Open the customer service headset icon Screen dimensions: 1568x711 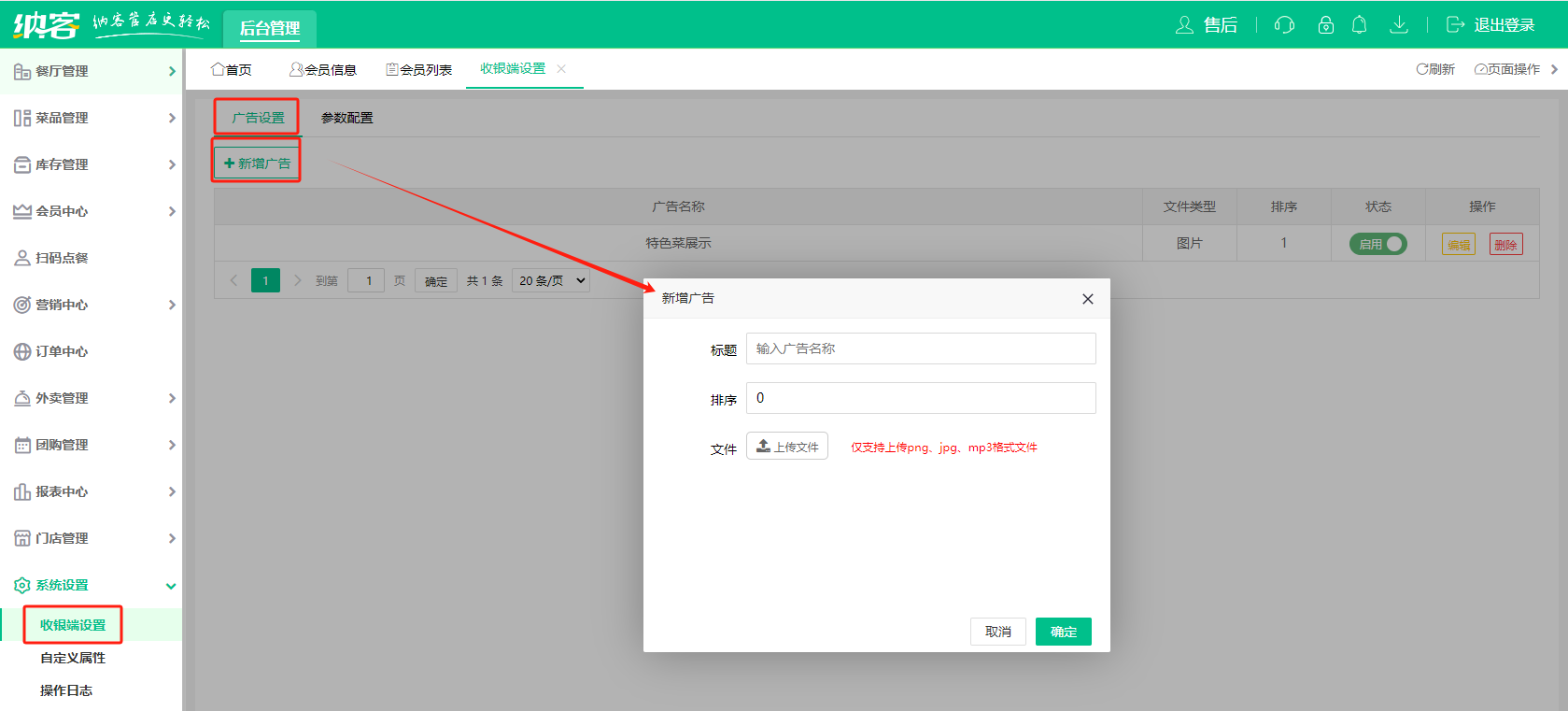coord(1285,24)
